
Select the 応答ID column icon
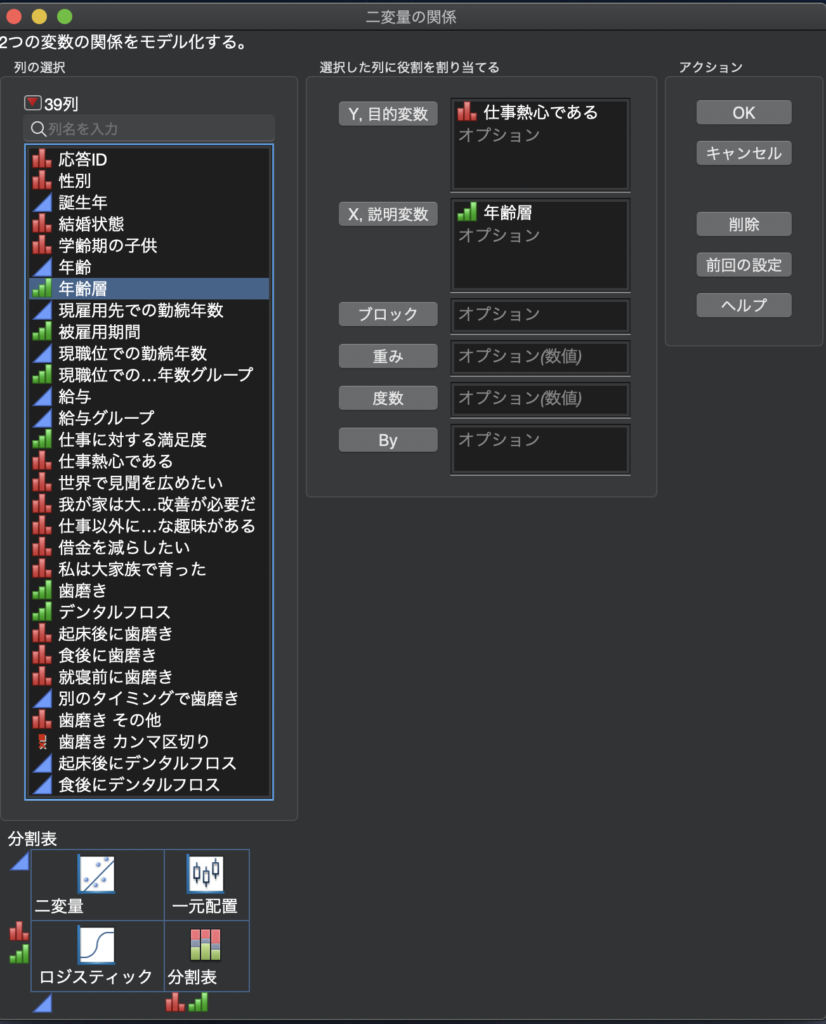click(42, 159)
